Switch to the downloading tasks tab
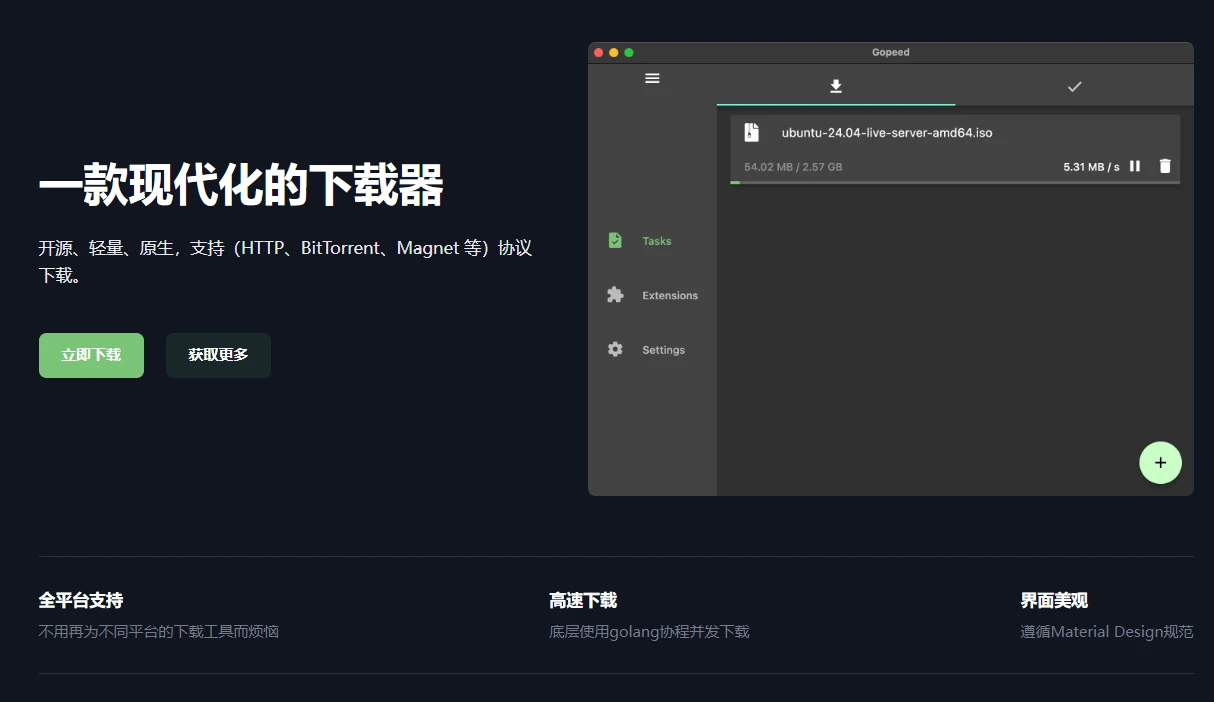The width and height of the screenshot is (1214, 702). [836, 86]
